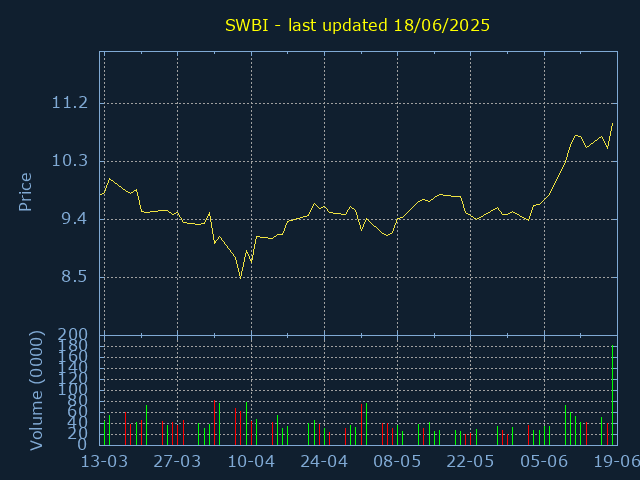The width and height of the screenshot is (640, 480).
Task: Click the chart title 'SWBI - last updated 18/06/2025'
Action: pos(357,26)
